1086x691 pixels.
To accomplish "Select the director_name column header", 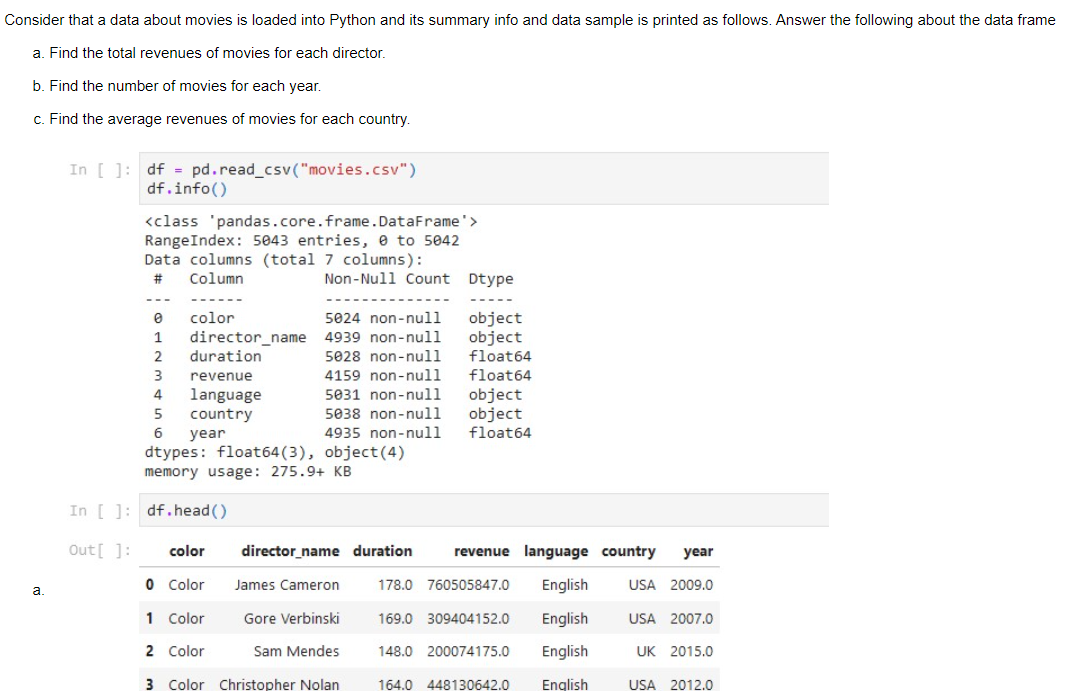I will 292,551.
